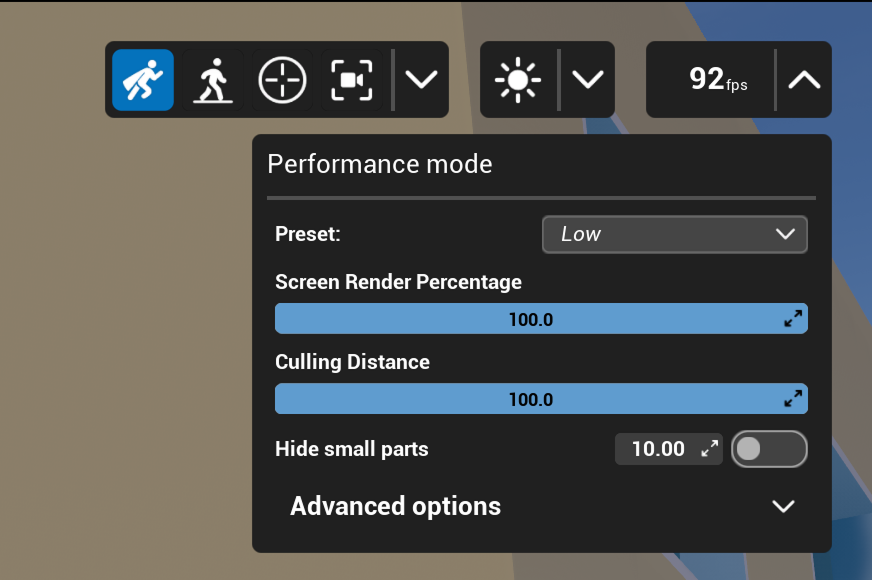The width and height of the screenshot is (872, 580).
Task: Click the Hide small parts 10.00 field
Action: [658, 449]
